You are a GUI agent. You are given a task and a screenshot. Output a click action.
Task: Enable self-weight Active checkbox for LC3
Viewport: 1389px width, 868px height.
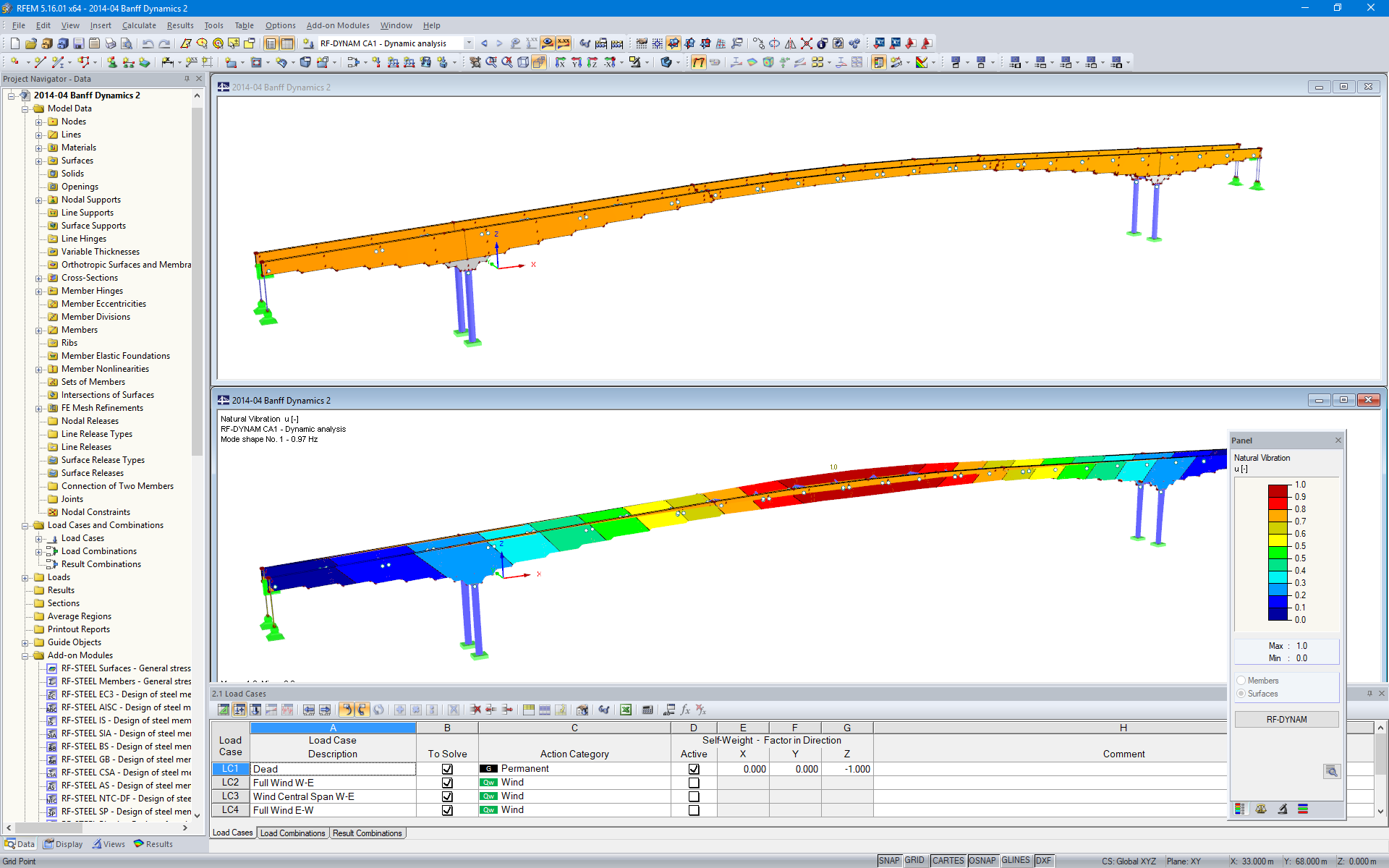[x=694, y=796]
